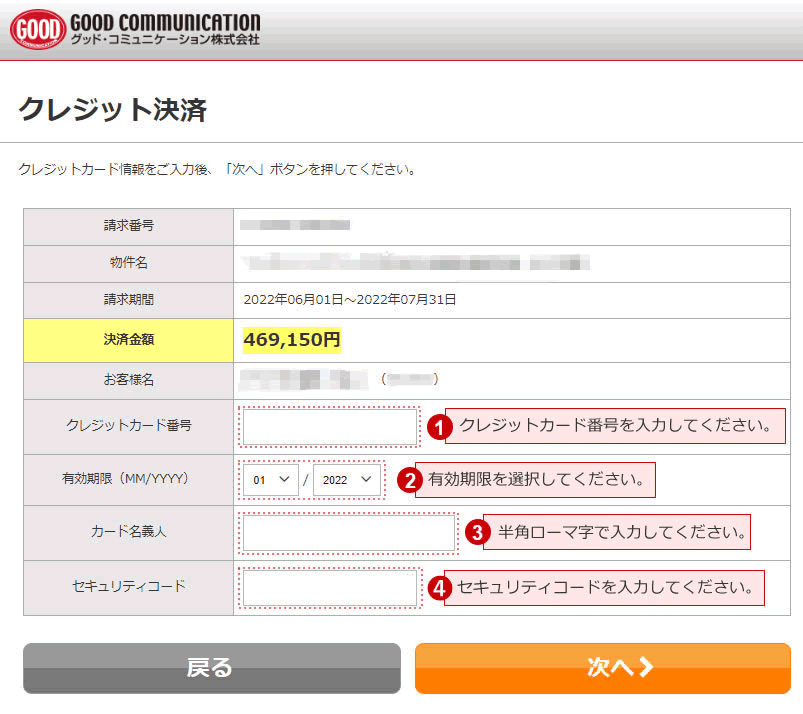This screenshot has height=714, width=803.
Task: Select the セキュリティコード input box
Action: [330, 587]
